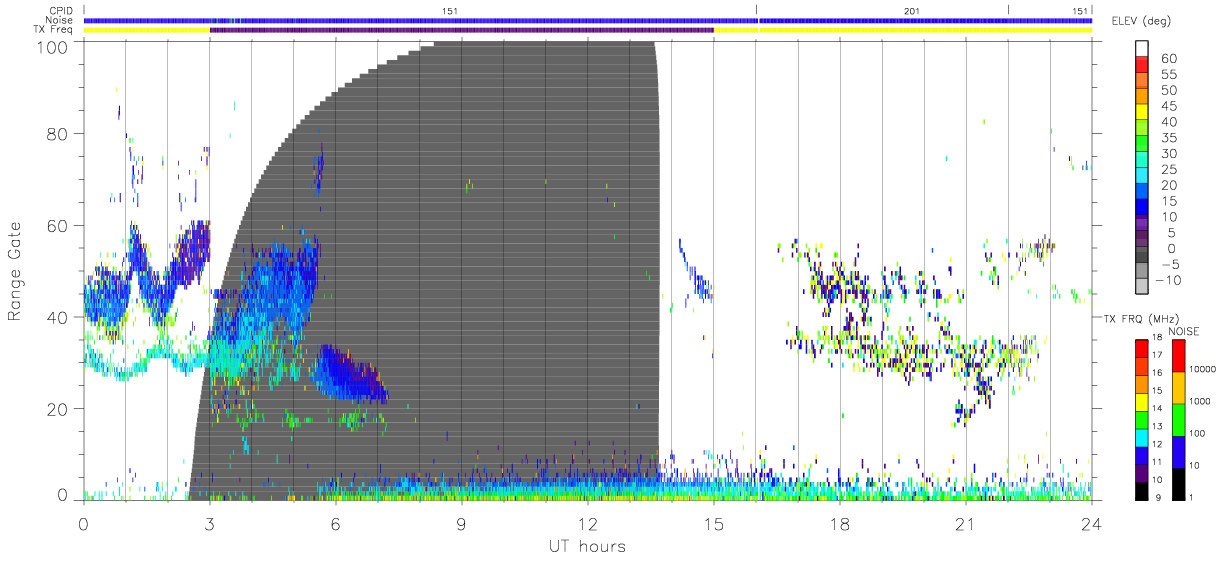The width and height of the screenshot is (1228, 567).
Task: Click tick label 80 on Range Gate axis
Action: pyautogui.click(x=57, y=133)
